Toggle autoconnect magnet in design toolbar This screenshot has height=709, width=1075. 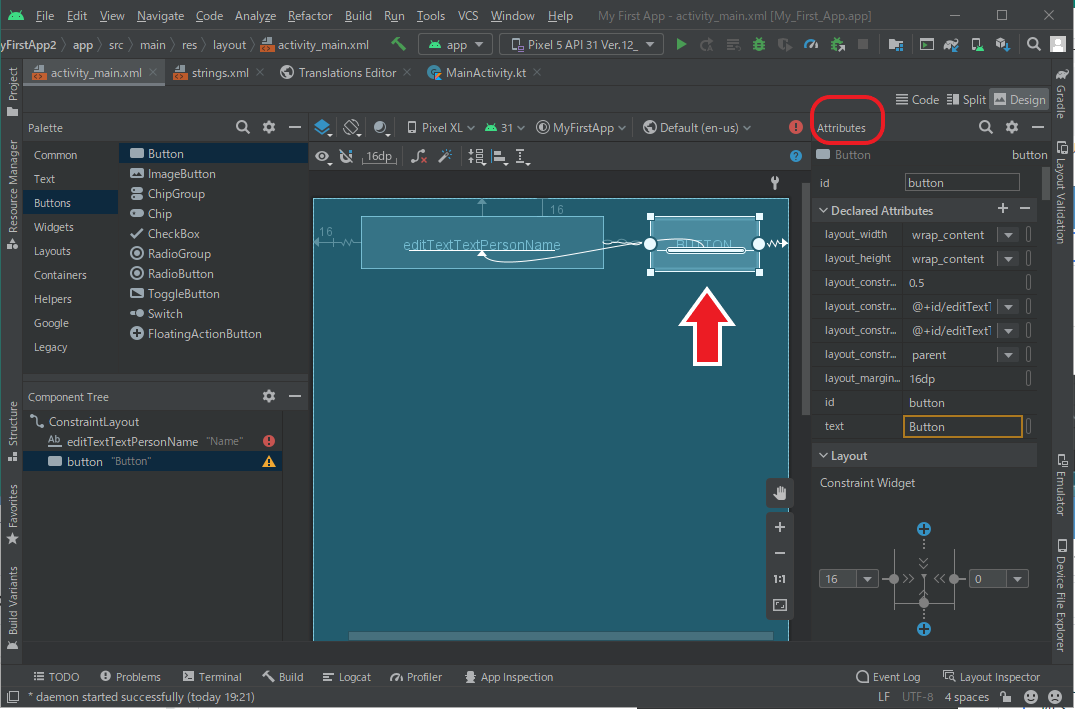[346, 156]
